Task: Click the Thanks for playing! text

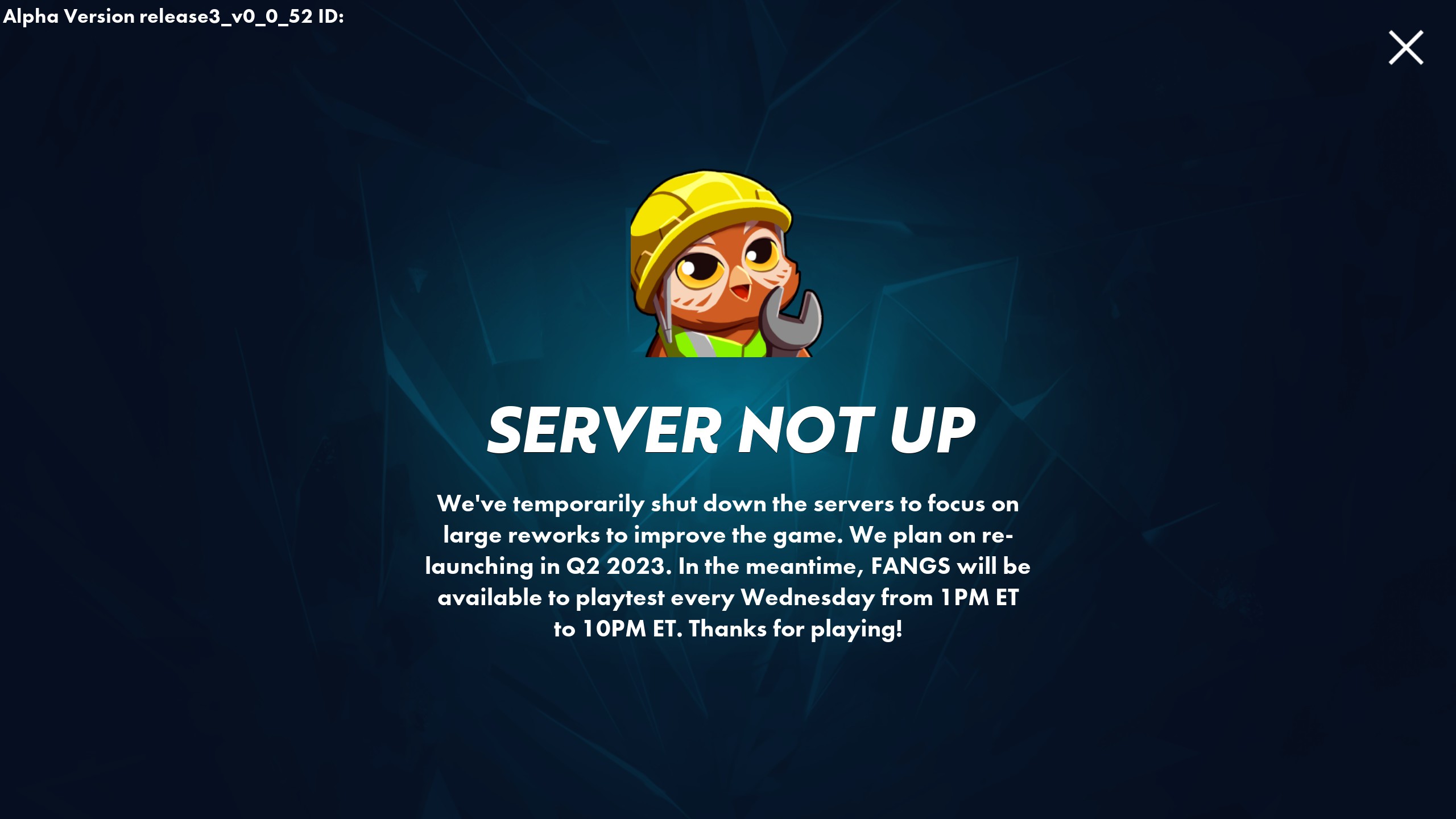Action: 796,629
